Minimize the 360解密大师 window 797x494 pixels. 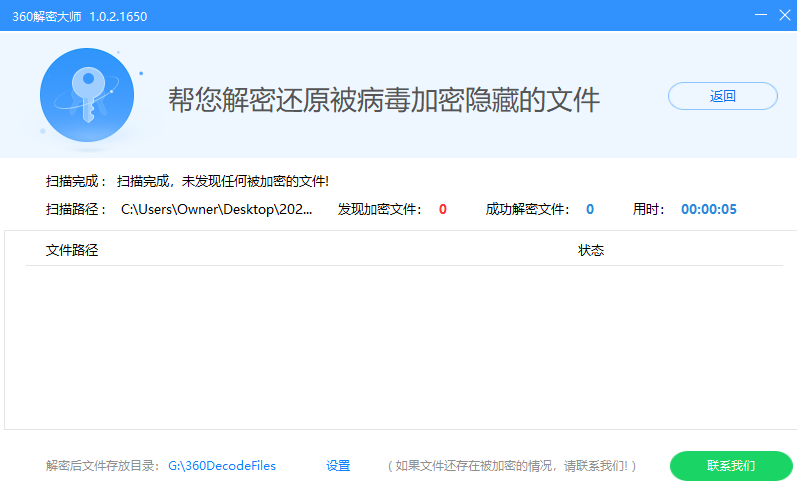tap(761, 15)
